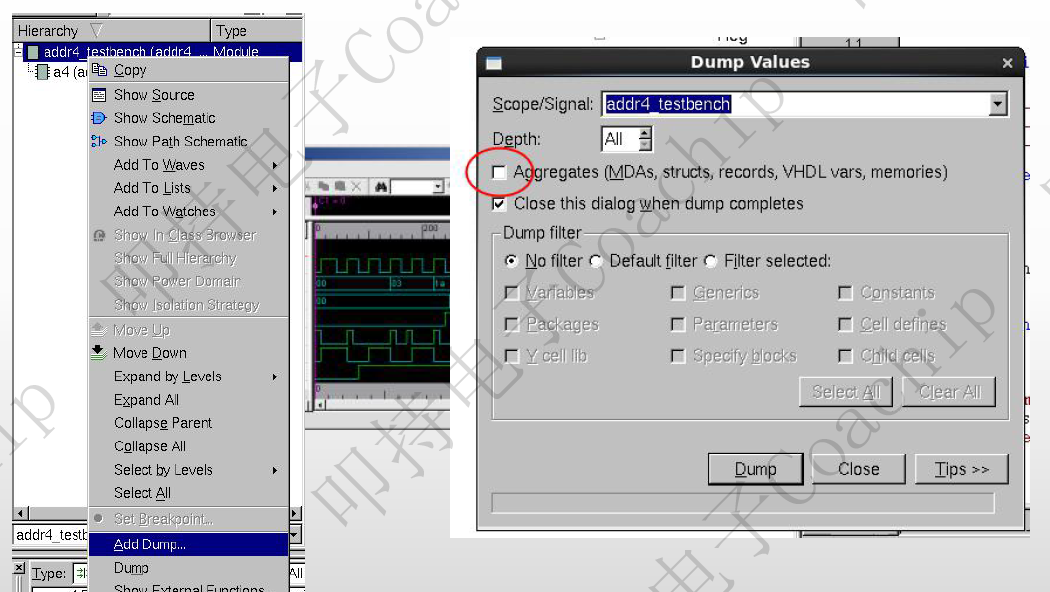Toggle the Parameters filter checkbox
The width and height of the screenshot is (1050, 592).
click(x=678, y=324)
